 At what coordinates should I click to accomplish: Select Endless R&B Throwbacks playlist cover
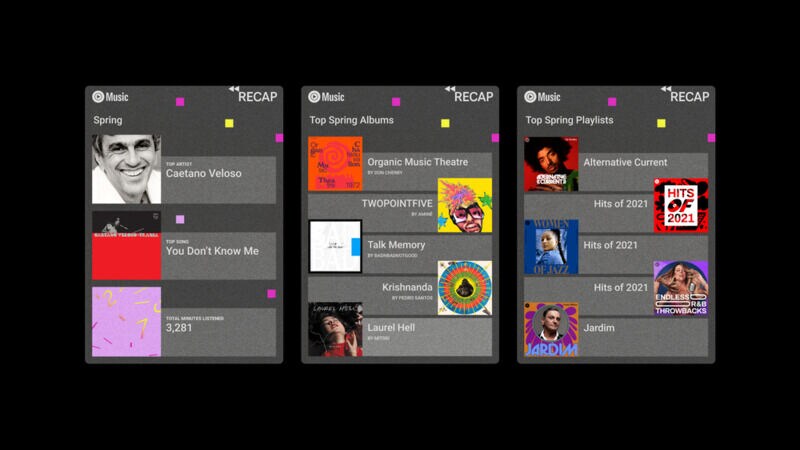[681, 288]
